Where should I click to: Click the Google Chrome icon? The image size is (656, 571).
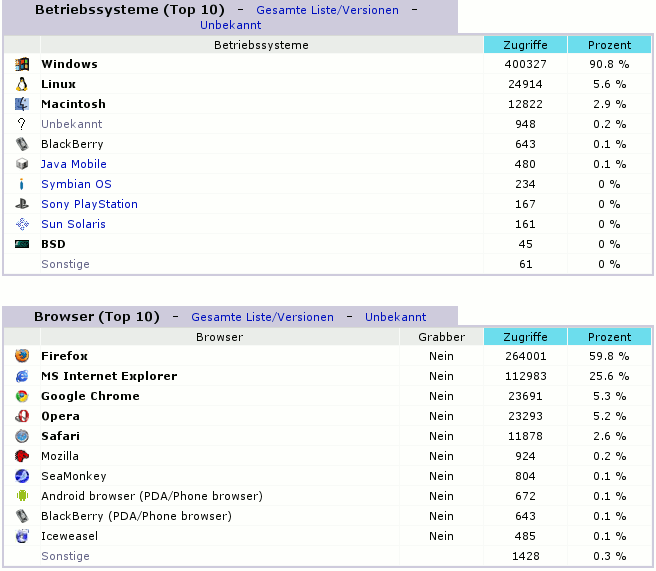pyautogui.click(x=22, y=396)
